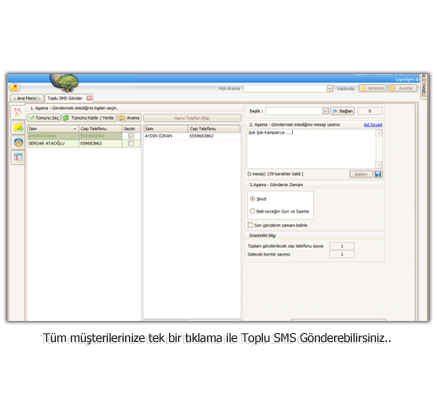The image size is (437, 418).
Task: Click the yellow icon in the top-left toolbar
Action: [x=15, y=88]
